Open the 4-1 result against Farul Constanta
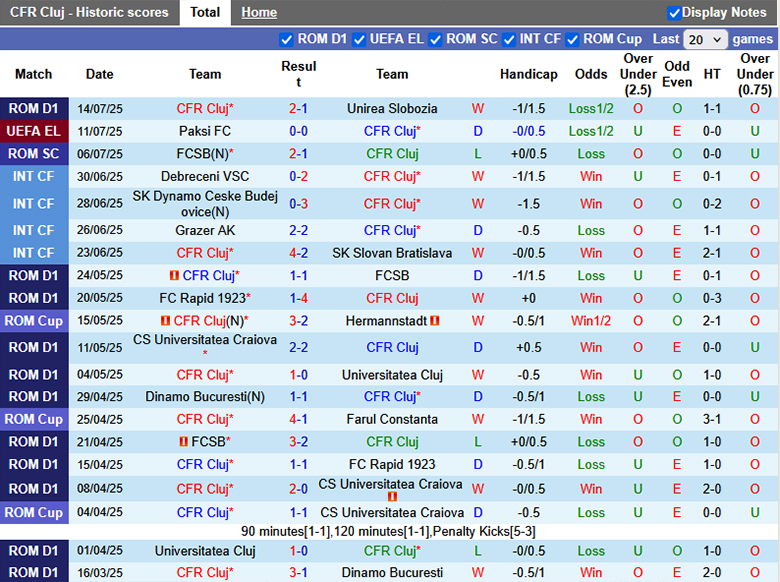 298,419
